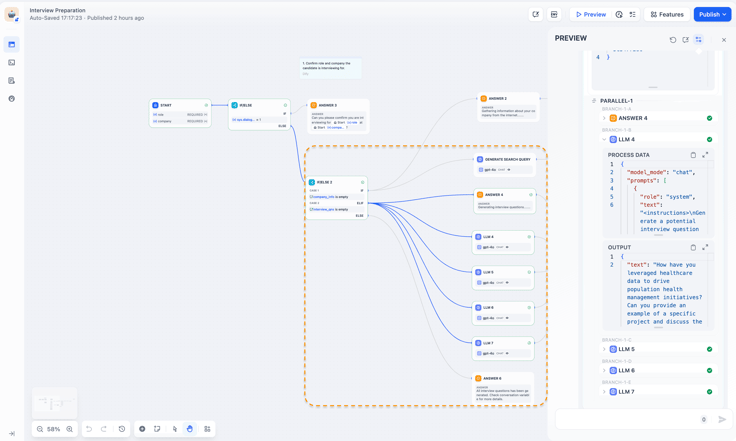Toggle workflow process view in Preview panel
The width and height of the screenshot is (736, 441).
pyautogui.click(x=698, y=40)
